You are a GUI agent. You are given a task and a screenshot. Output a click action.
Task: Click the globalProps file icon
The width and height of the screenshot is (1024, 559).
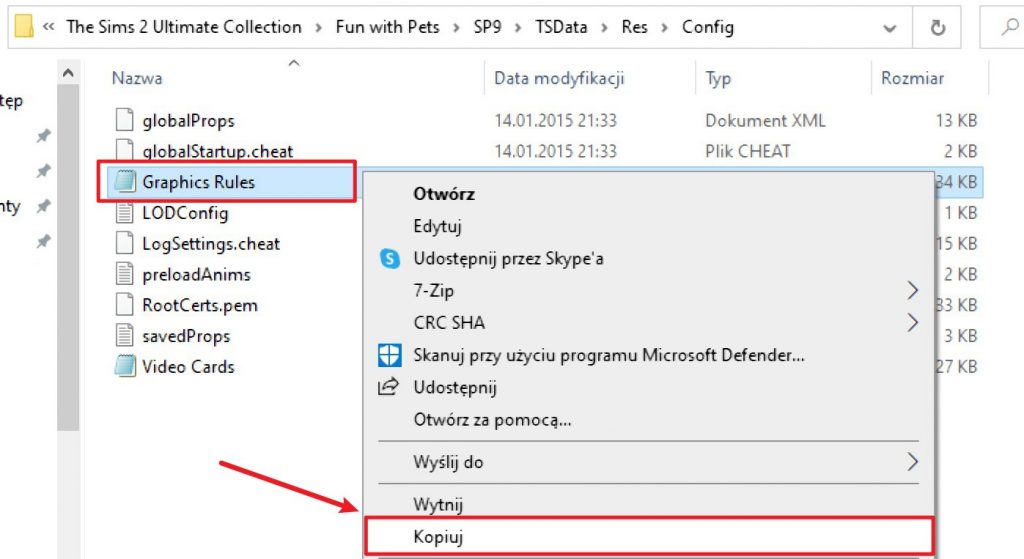click(x=125, y=120)
